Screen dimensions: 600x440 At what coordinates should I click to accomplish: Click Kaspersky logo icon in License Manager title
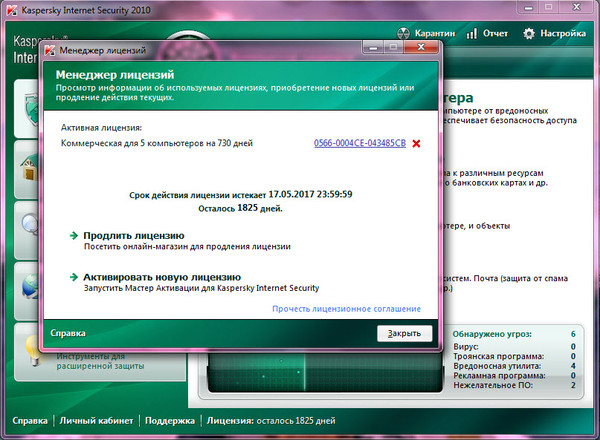(50, 50)
